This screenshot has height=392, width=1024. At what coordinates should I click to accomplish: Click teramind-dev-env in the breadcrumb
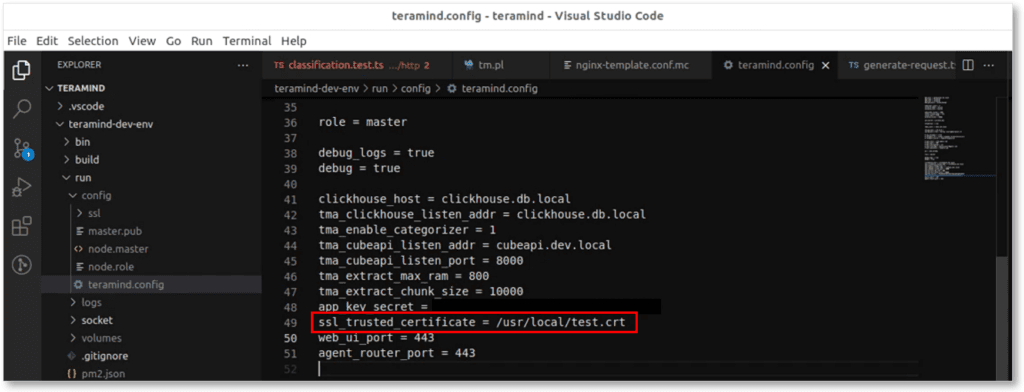[x=316, y=88]
